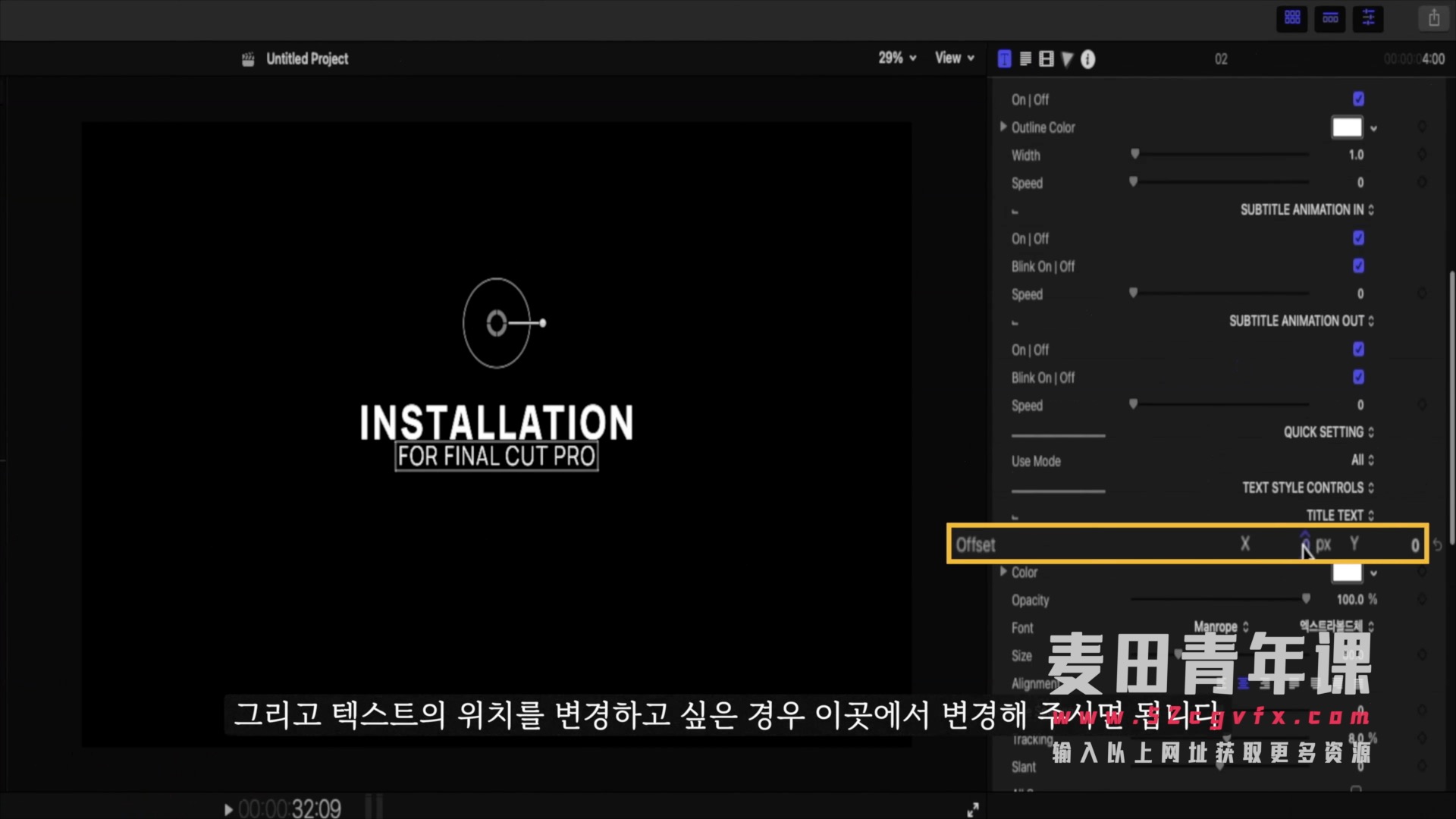1456x819 pixels.
Task: Click the Color keyframe diamond
Action: 1422,573
